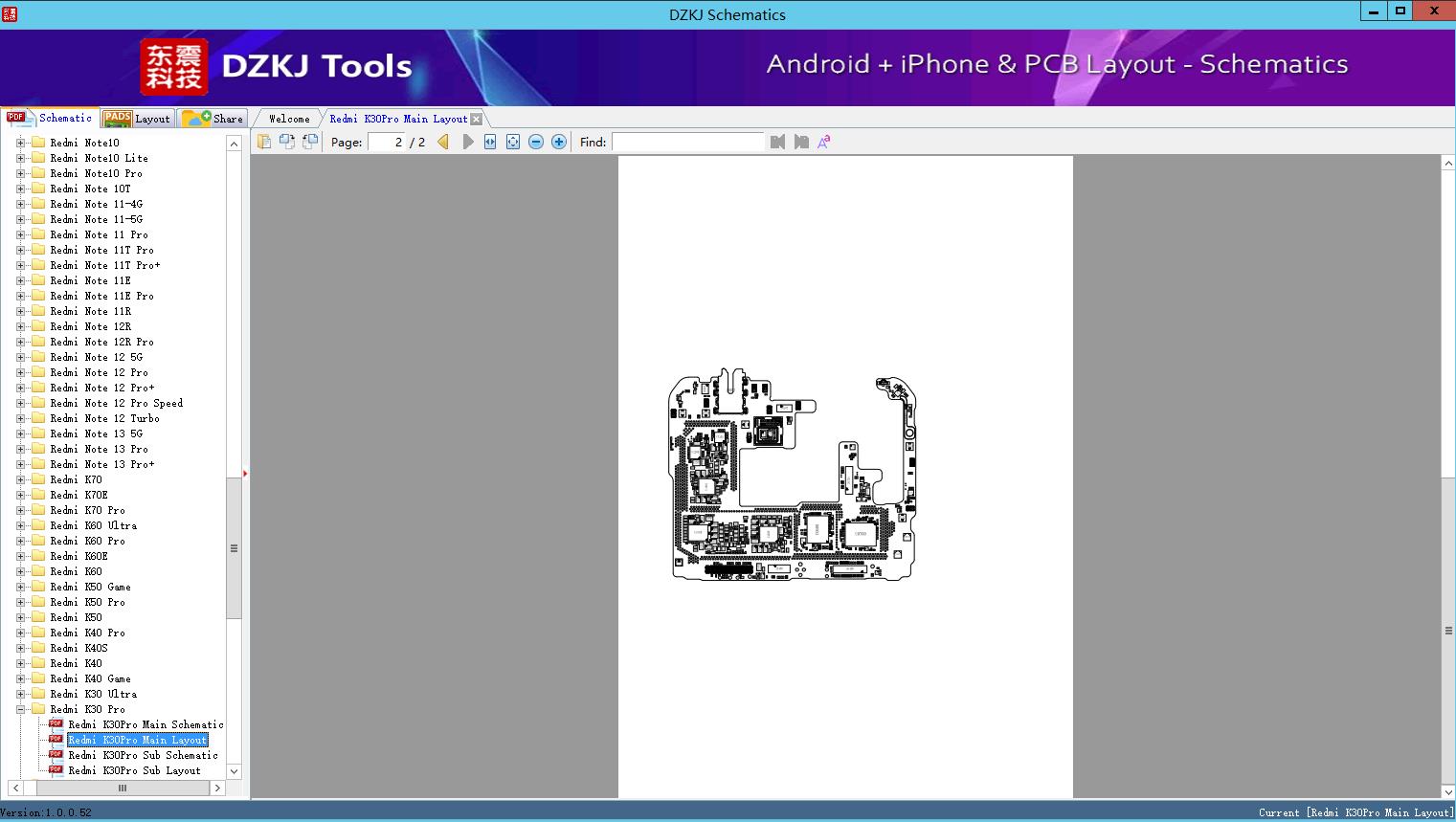Viewport: 1456px width, 822px height.
Task: Click the red splitter collapse arrow
Action: (245, 473)
